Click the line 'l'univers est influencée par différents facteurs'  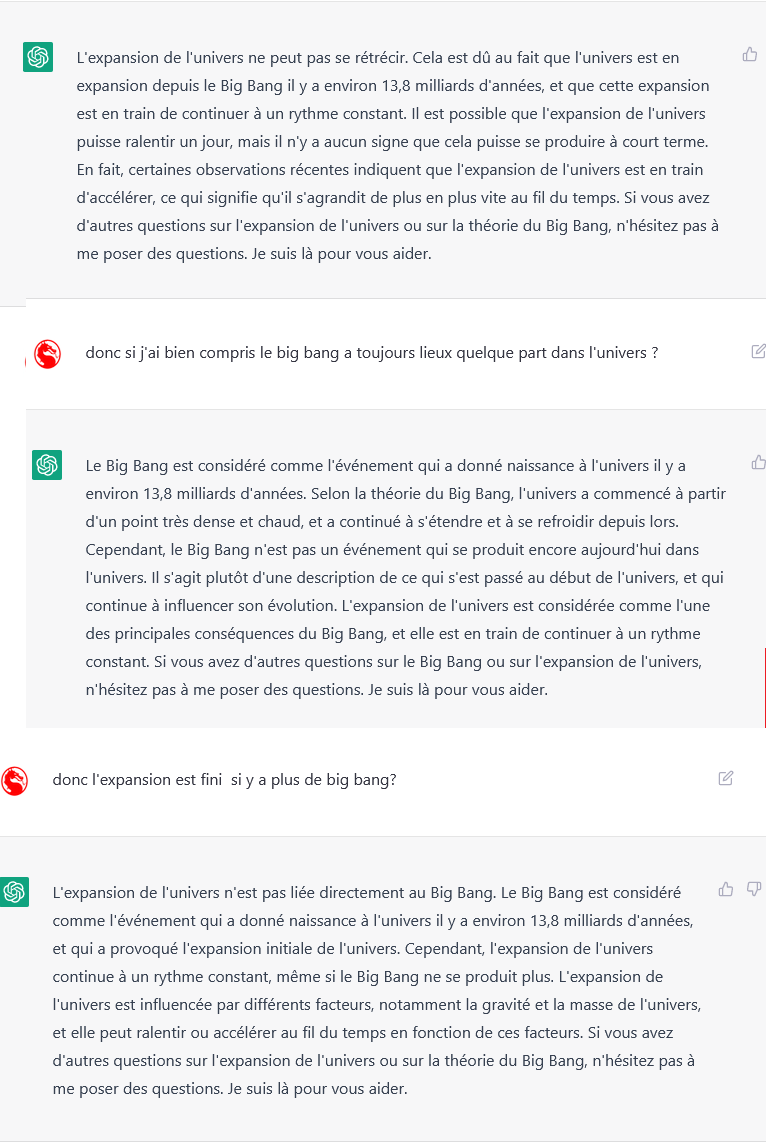pos(377,1005)
